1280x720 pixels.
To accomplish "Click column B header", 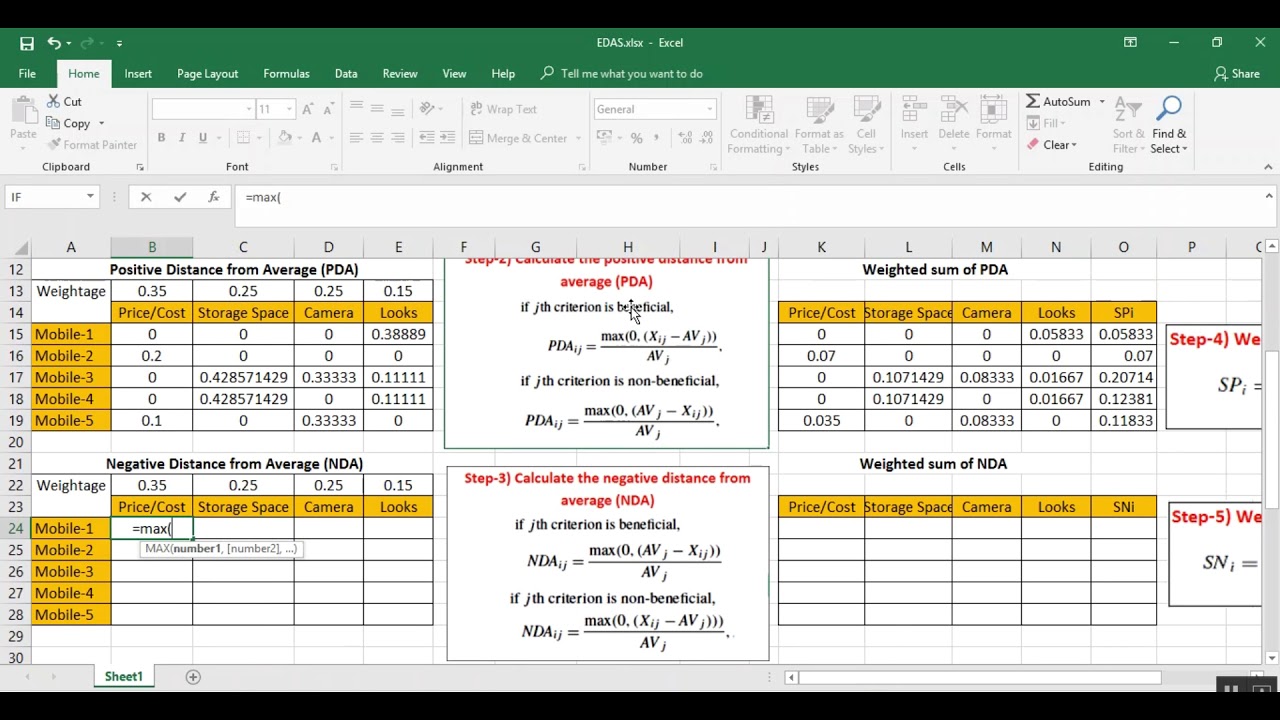I will pyautogui.click(x=152, y=247).
